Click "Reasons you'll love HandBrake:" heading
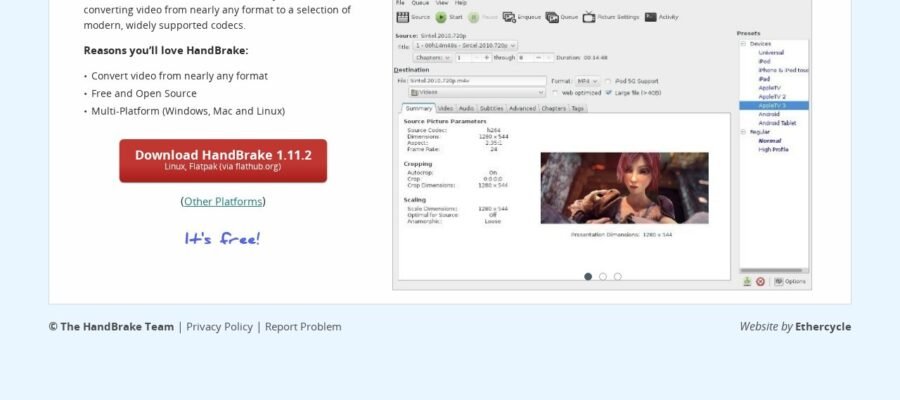Viewport: 900px width, 400px height. click(x=166, y=51)
